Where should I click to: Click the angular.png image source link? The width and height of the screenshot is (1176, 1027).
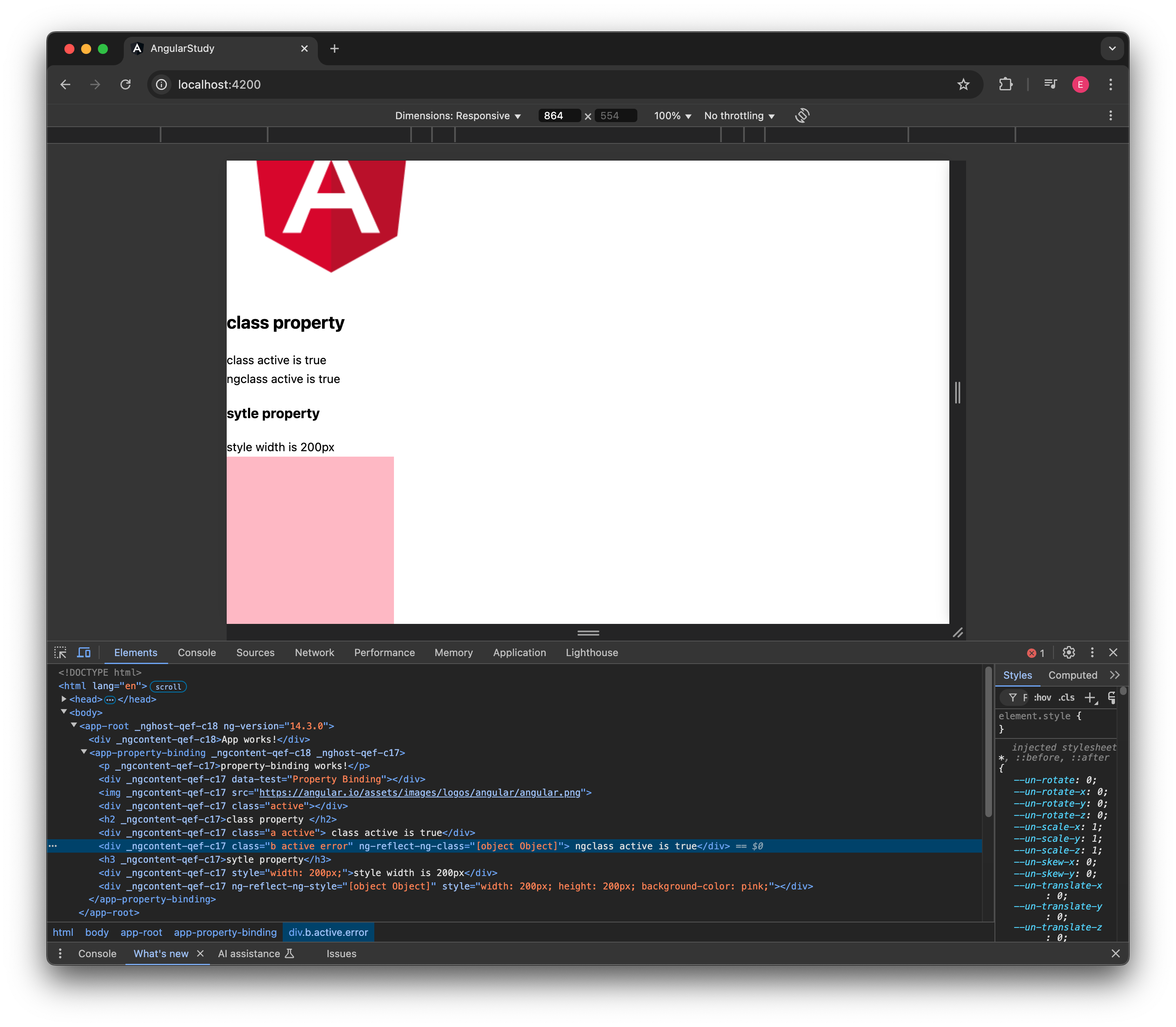(x=419, y=792)
